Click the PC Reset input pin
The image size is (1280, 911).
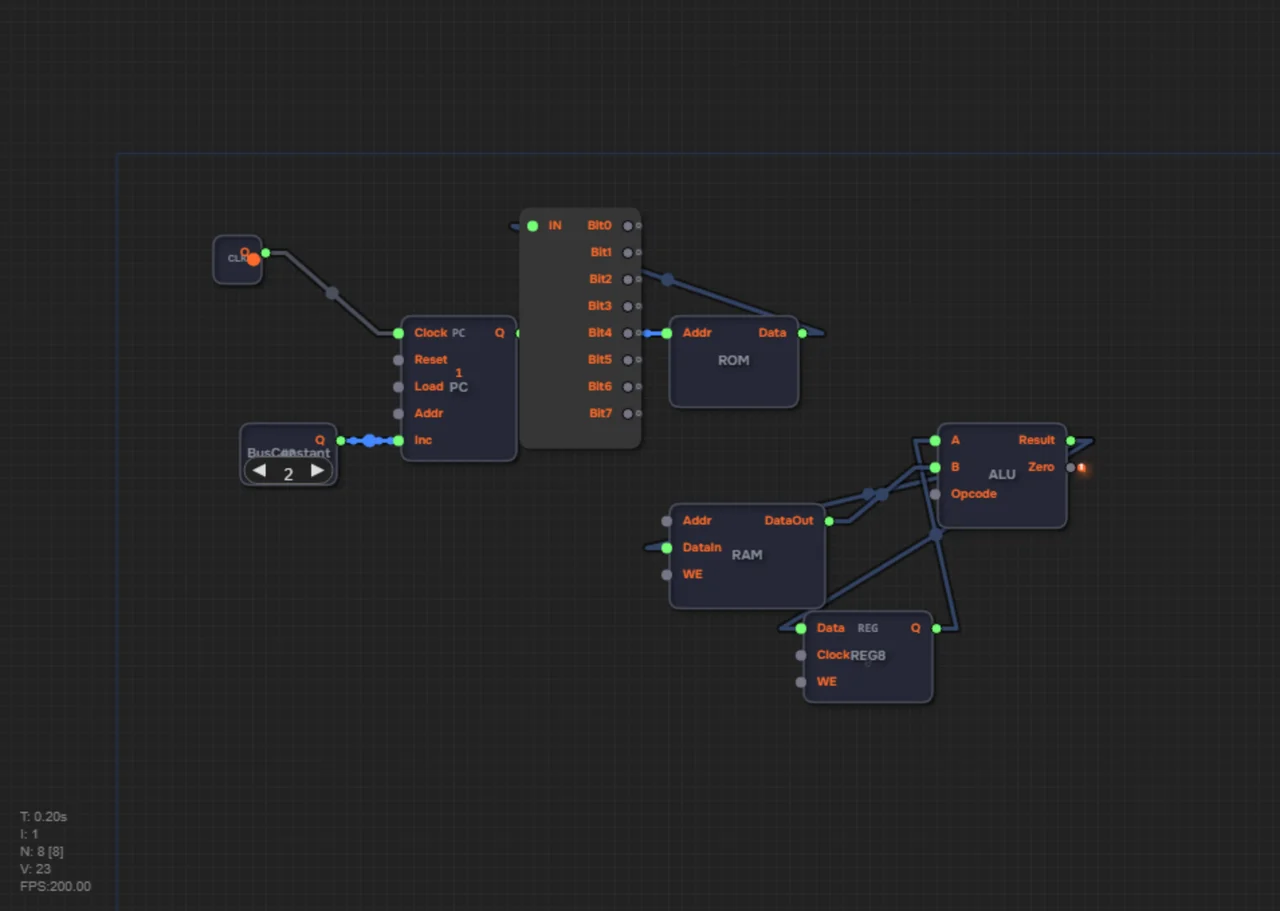(x=398, y=360)
